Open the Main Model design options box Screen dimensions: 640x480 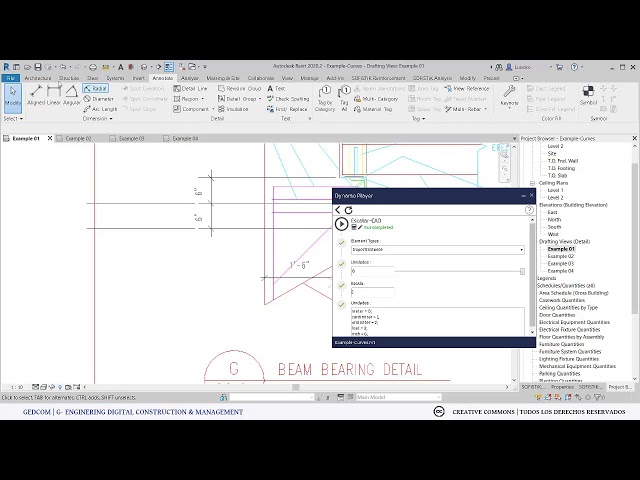[399, 397]
